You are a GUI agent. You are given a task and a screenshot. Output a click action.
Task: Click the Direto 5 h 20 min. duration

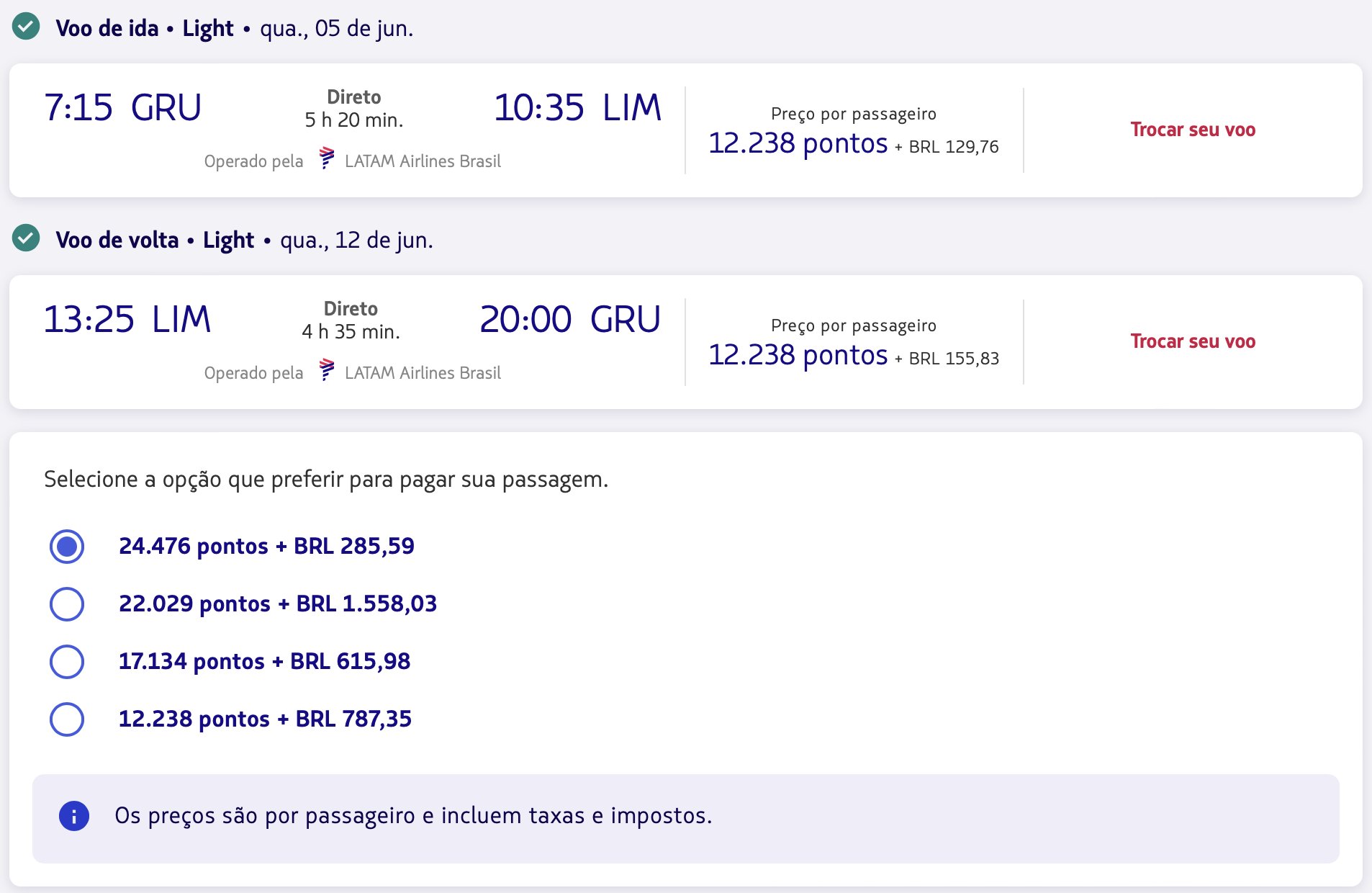(353, 109)
